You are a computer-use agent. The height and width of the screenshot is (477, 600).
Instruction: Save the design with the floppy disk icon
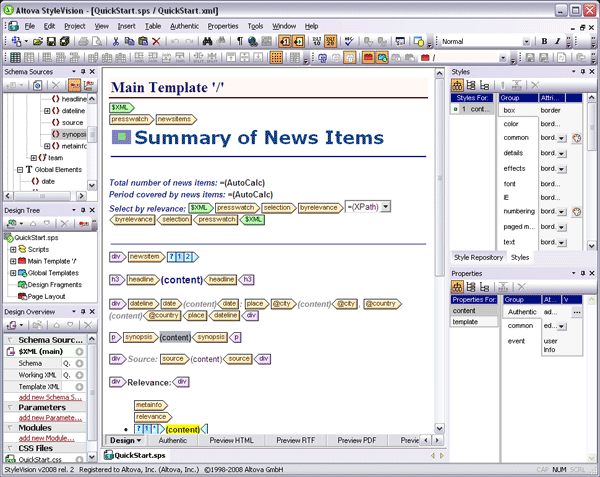pos(51,41)
